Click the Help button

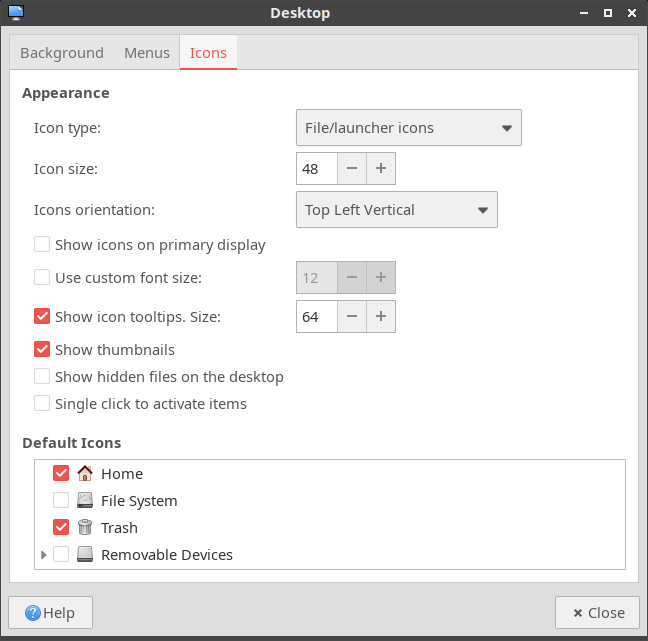point(50,613)
